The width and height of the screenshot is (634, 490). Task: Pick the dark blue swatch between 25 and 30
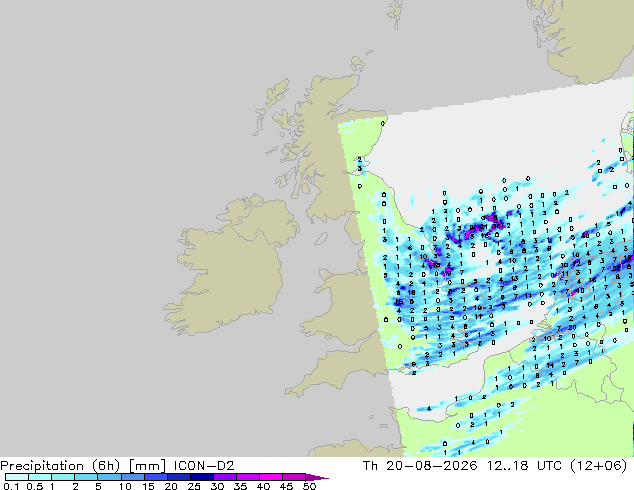[202, 477]
